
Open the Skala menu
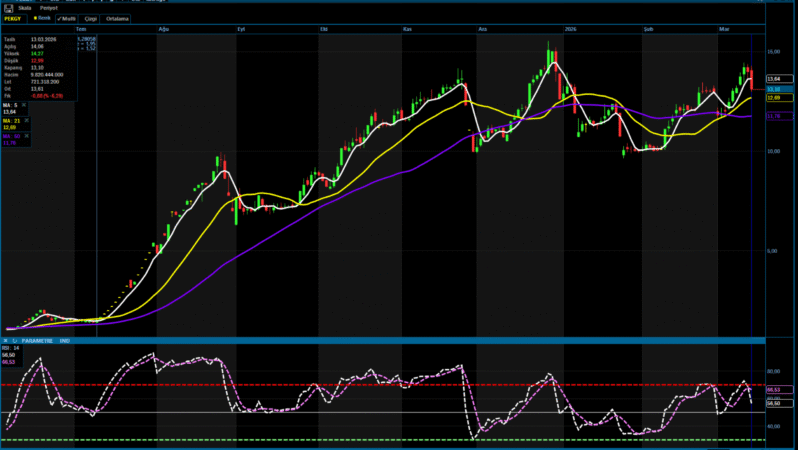(x=25, y=7)
